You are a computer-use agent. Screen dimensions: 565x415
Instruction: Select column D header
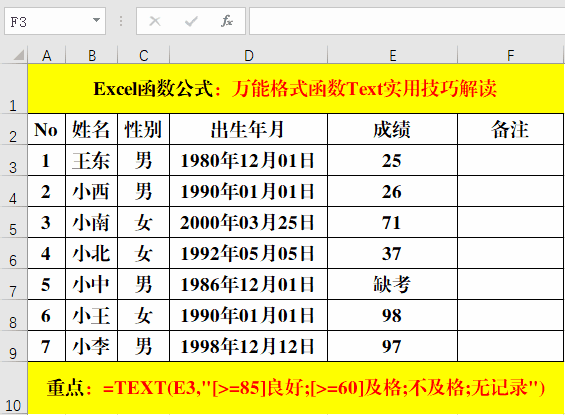(x=248, y=55)
